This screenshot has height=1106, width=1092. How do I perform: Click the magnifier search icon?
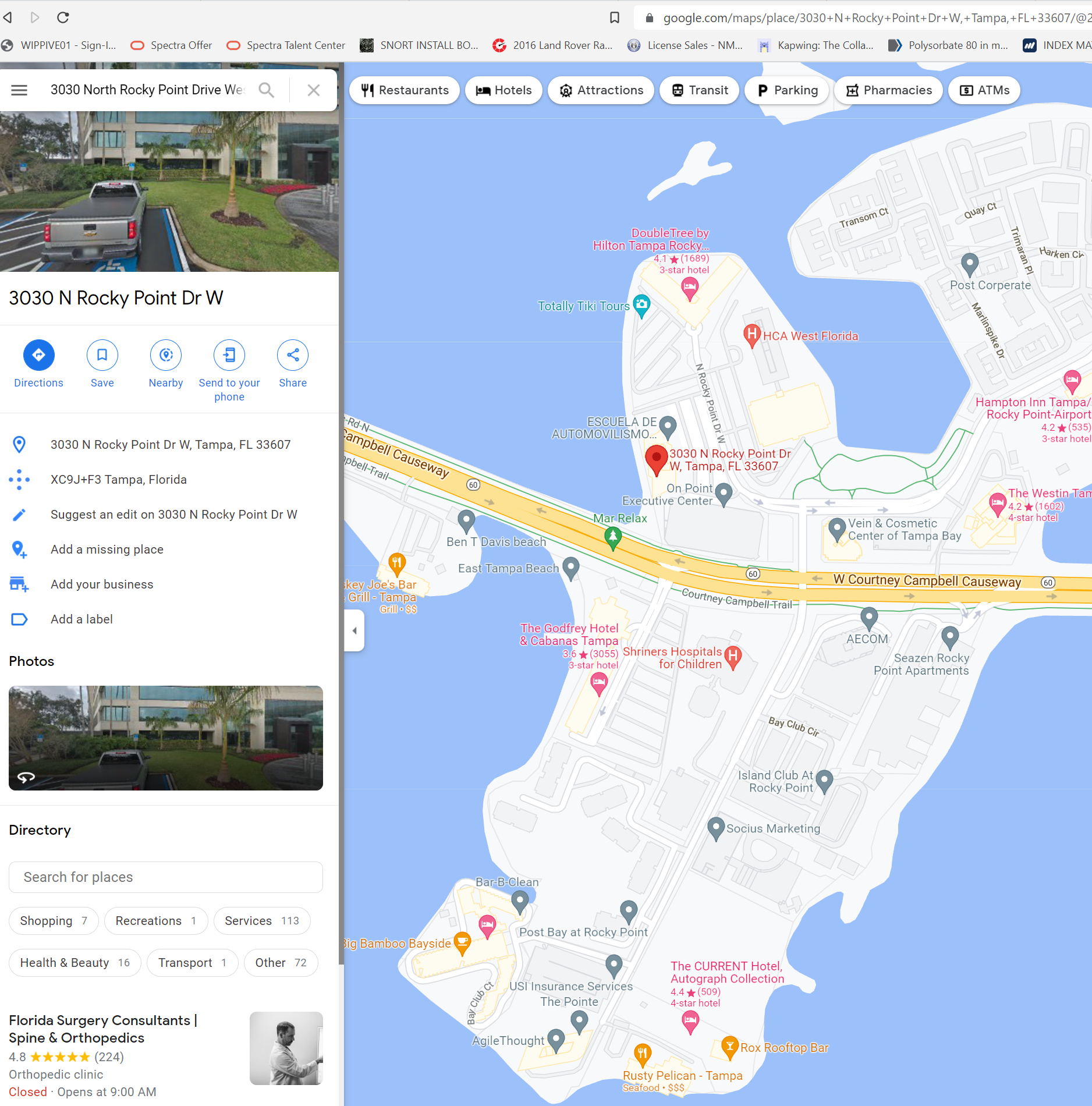coord(267,90)
